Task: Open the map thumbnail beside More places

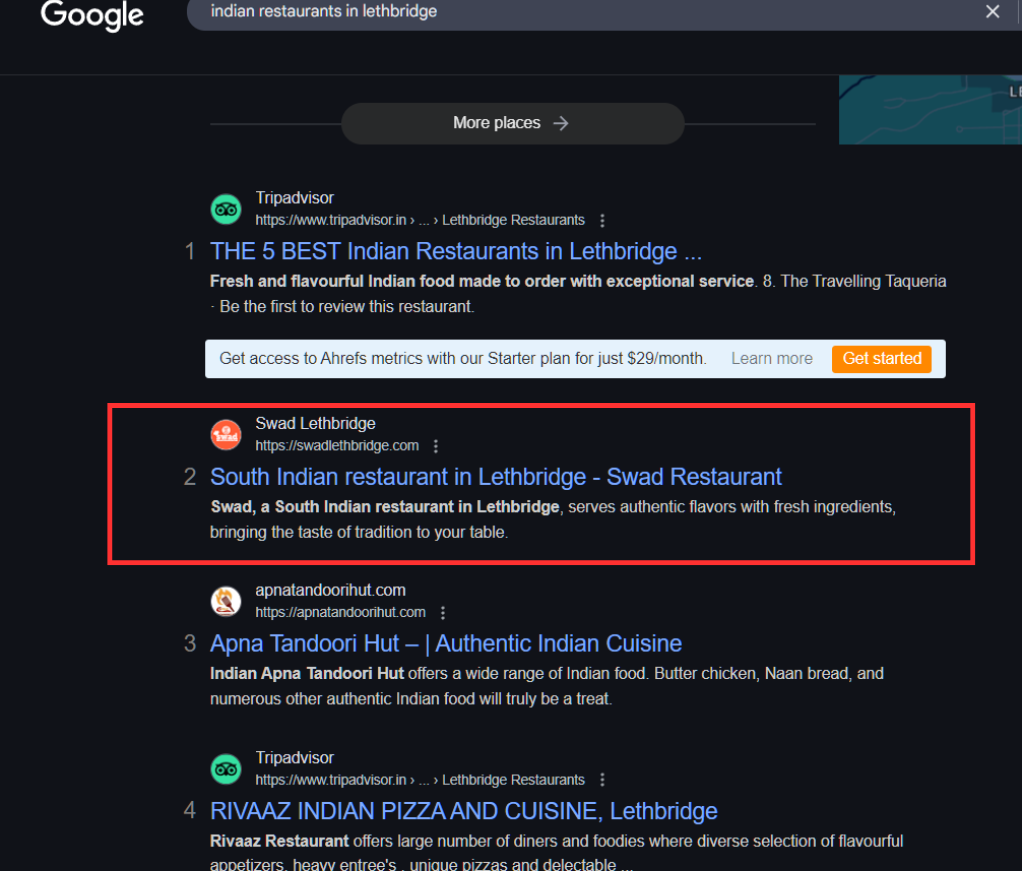Action: 930,110
